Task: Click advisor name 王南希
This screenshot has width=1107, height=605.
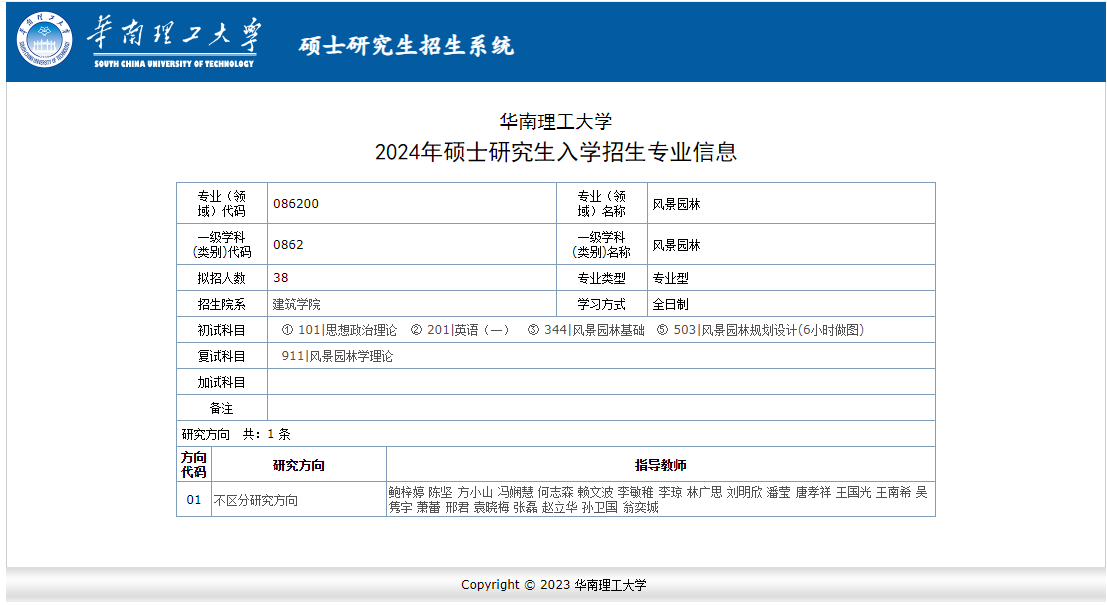Action: (x=894, y=492)
